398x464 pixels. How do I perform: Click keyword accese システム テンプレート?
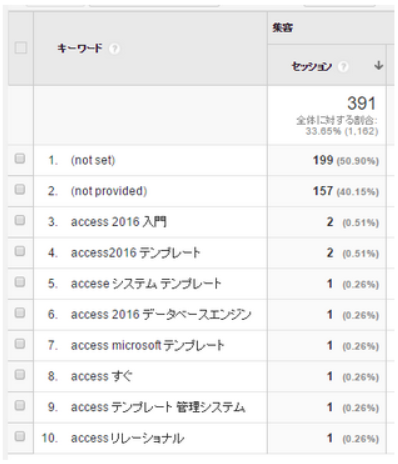point(146,284)
